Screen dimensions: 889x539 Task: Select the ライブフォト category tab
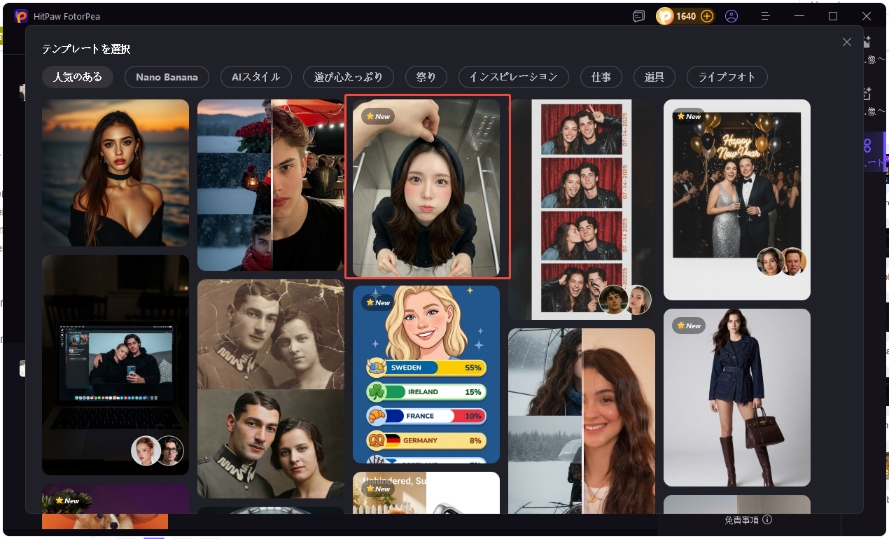[727, 77]
